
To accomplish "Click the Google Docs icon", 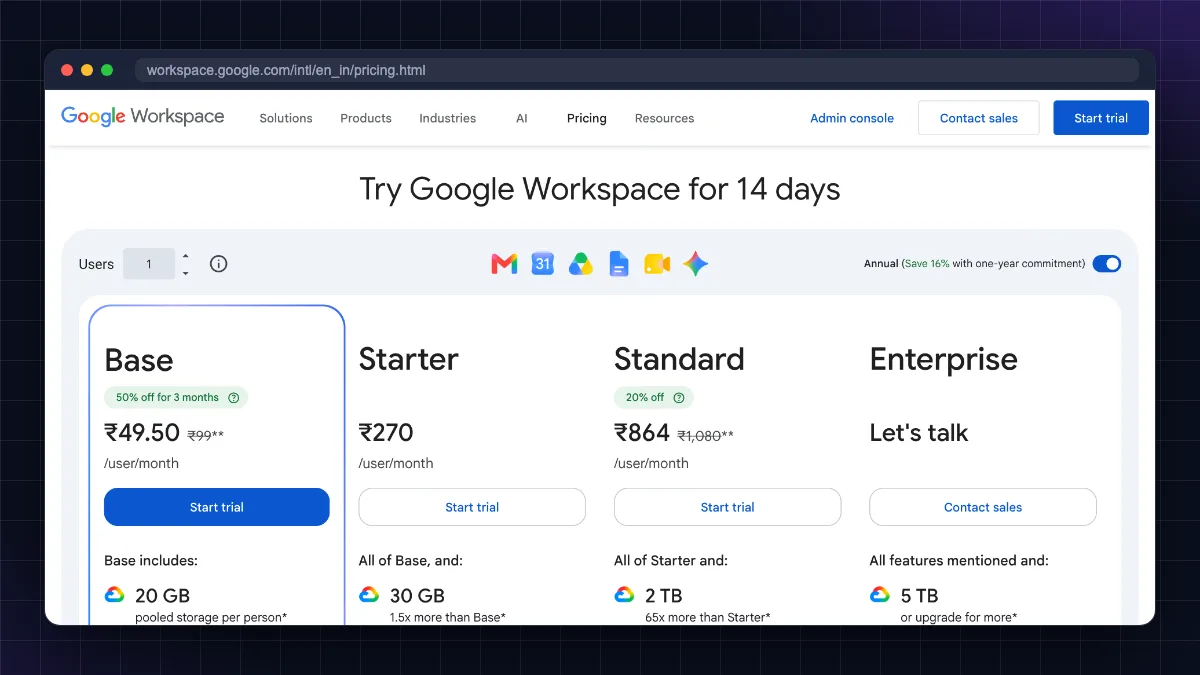I will (x=619, y=264).
